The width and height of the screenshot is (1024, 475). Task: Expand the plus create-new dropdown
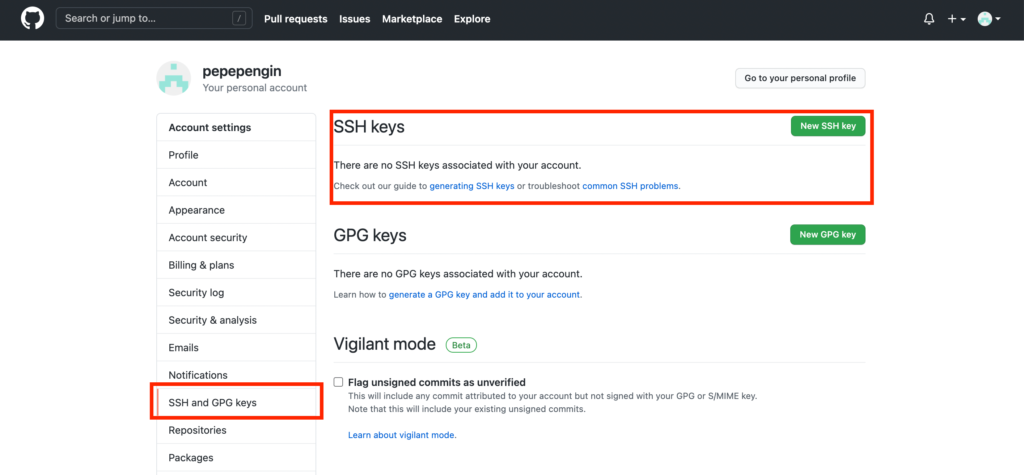pos(957,19)
